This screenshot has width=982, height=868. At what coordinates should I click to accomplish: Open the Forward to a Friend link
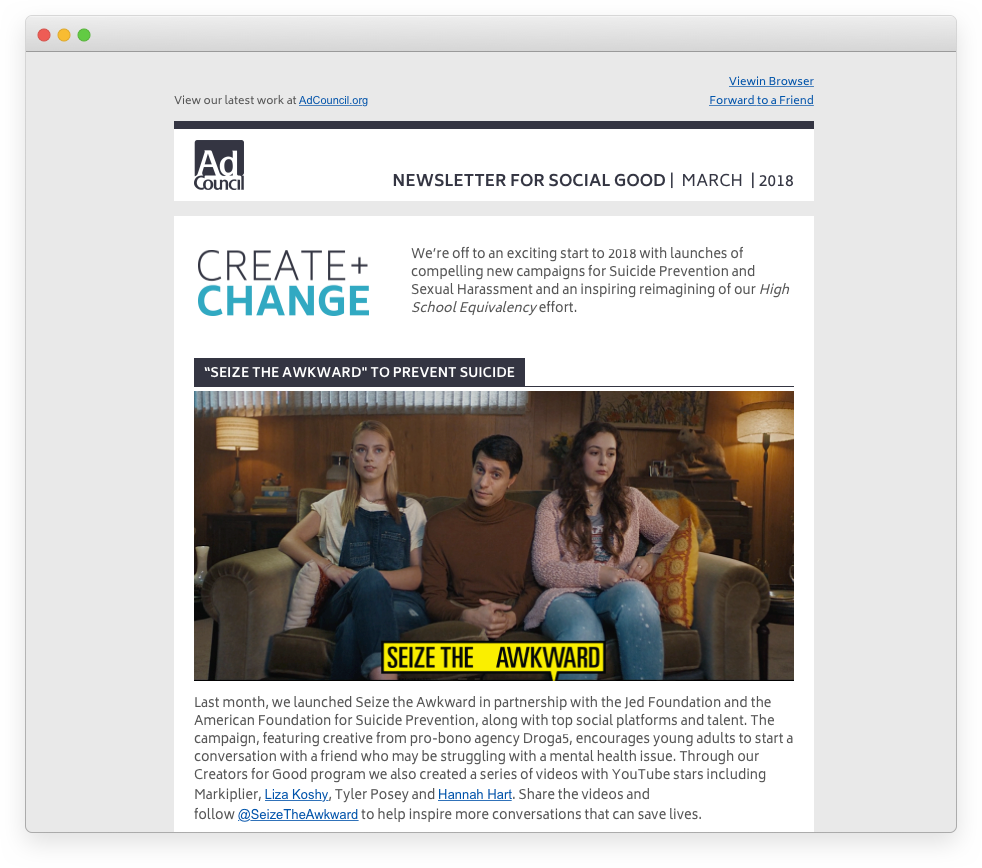(x=761, y=100)
